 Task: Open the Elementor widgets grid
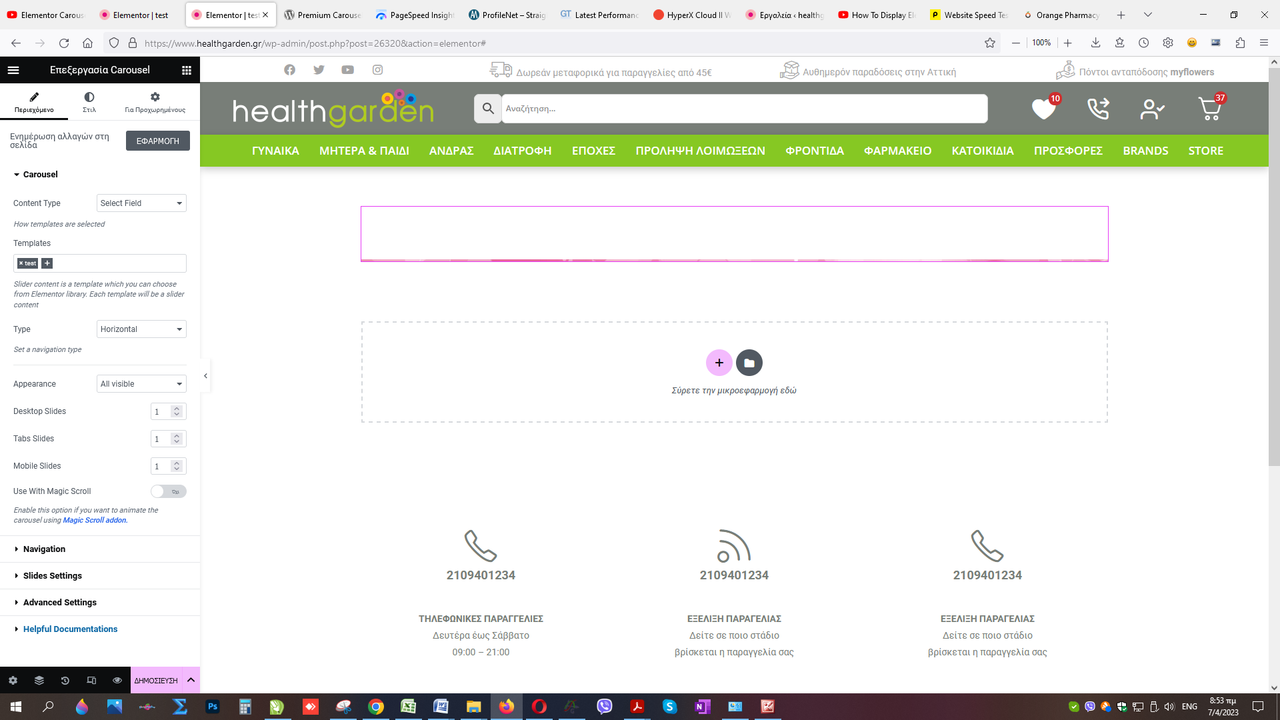coord(186,70)
